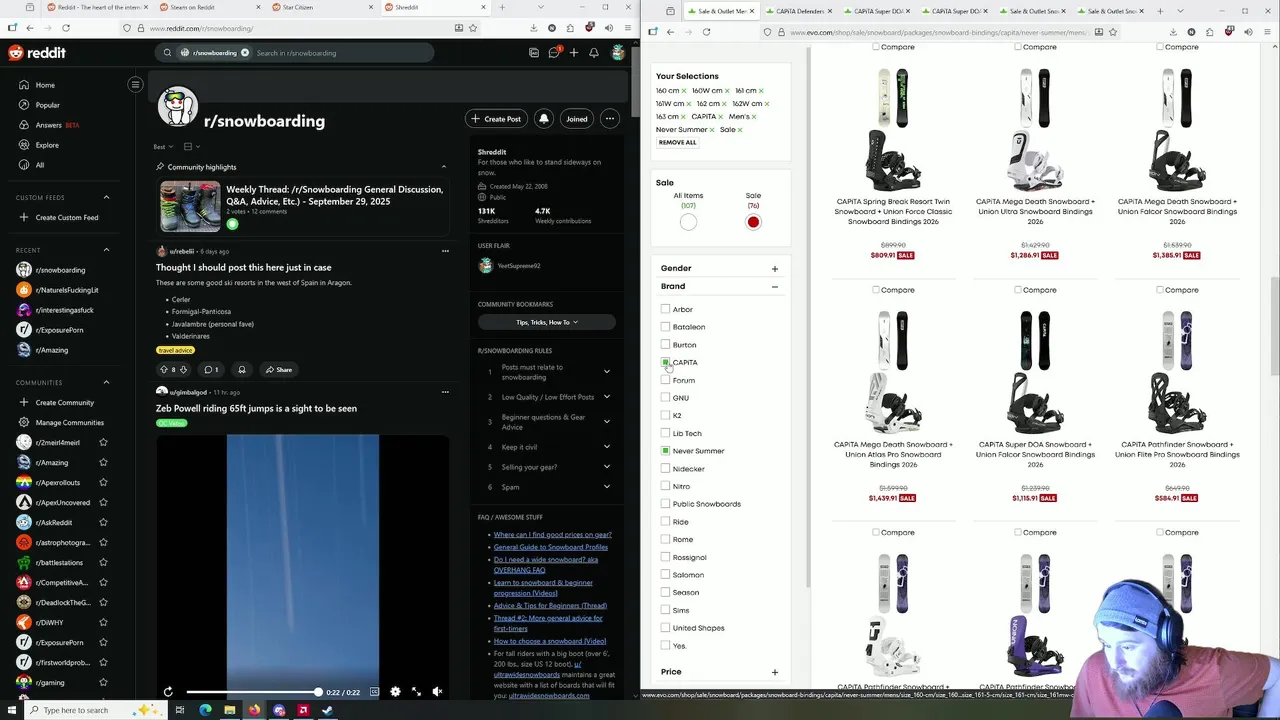Downvote the 'Thought I should post this' post
1280x720 pixels.
tap(183, 370)
